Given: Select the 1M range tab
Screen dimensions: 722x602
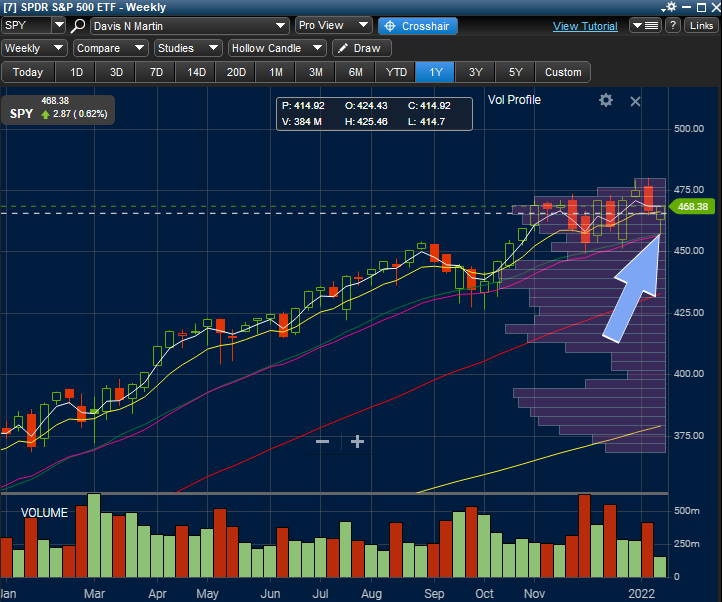Looking at the screenshot, I should coord(276,72).
